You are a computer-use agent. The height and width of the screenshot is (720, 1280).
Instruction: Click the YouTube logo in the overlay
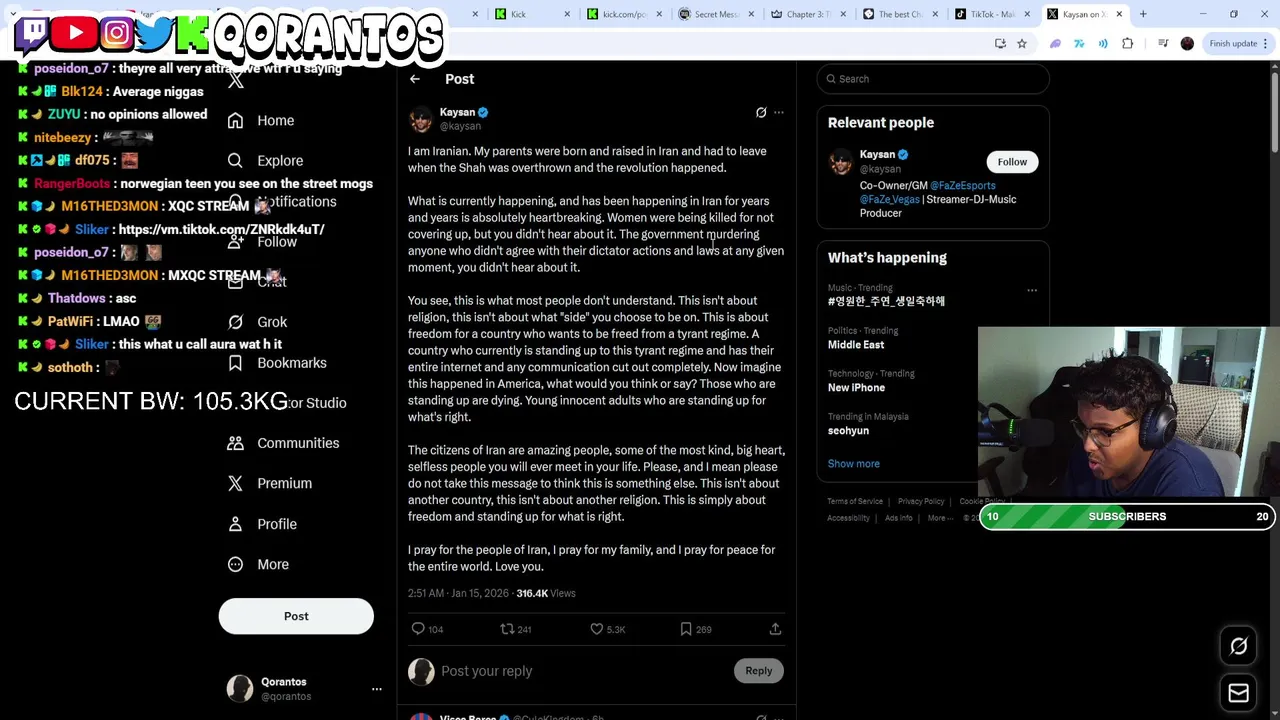click(76, 33)
